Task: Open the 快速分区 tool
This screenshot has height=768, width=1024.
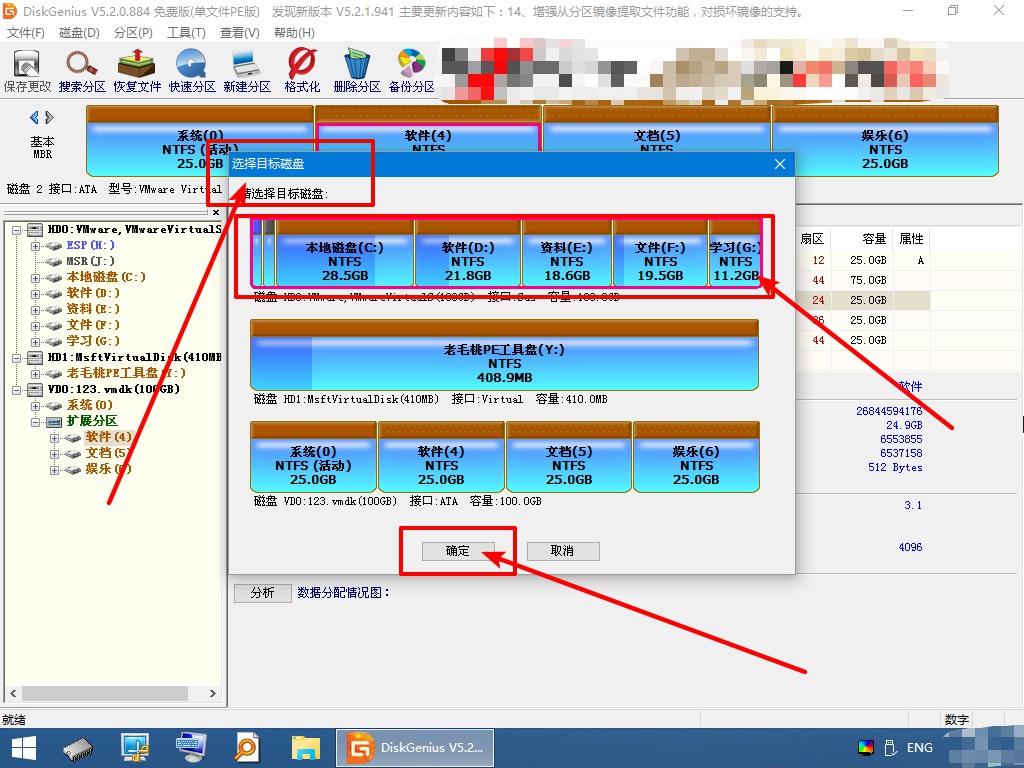Action: pyautogui.click(x=191, y=71)
